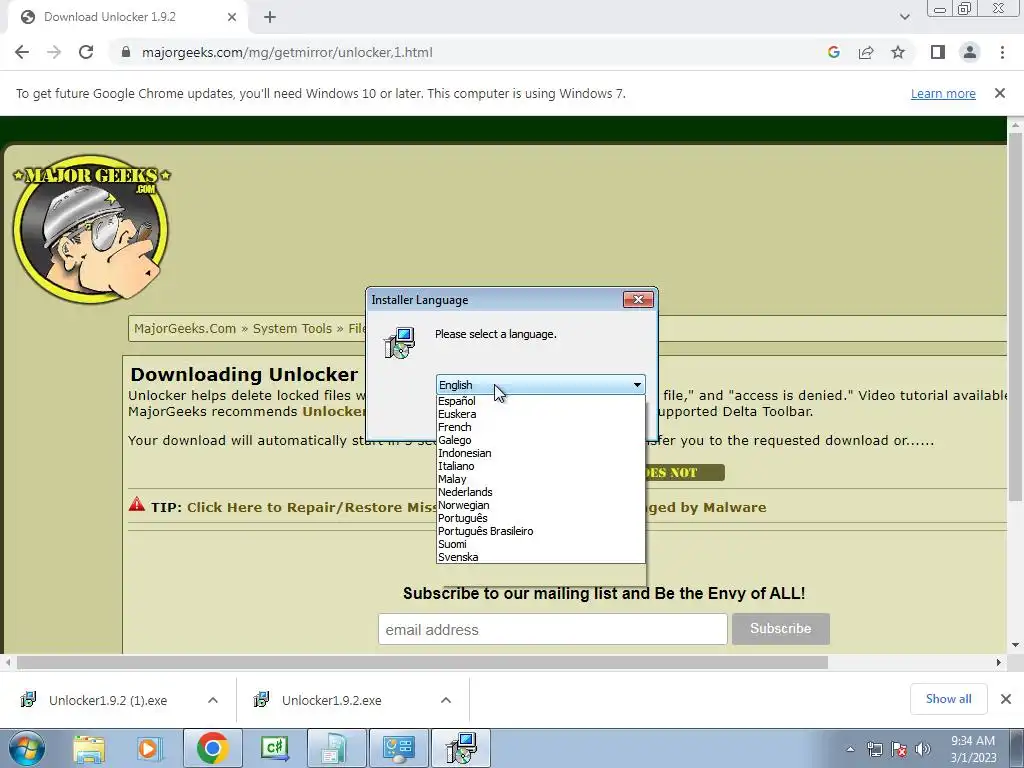Reload the page with the refresh icon

(86, 52)
